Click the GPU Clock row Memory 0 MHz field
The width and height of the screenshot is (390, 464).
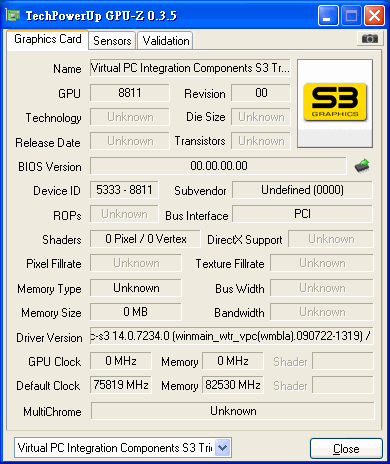click(x=233, y=361)
